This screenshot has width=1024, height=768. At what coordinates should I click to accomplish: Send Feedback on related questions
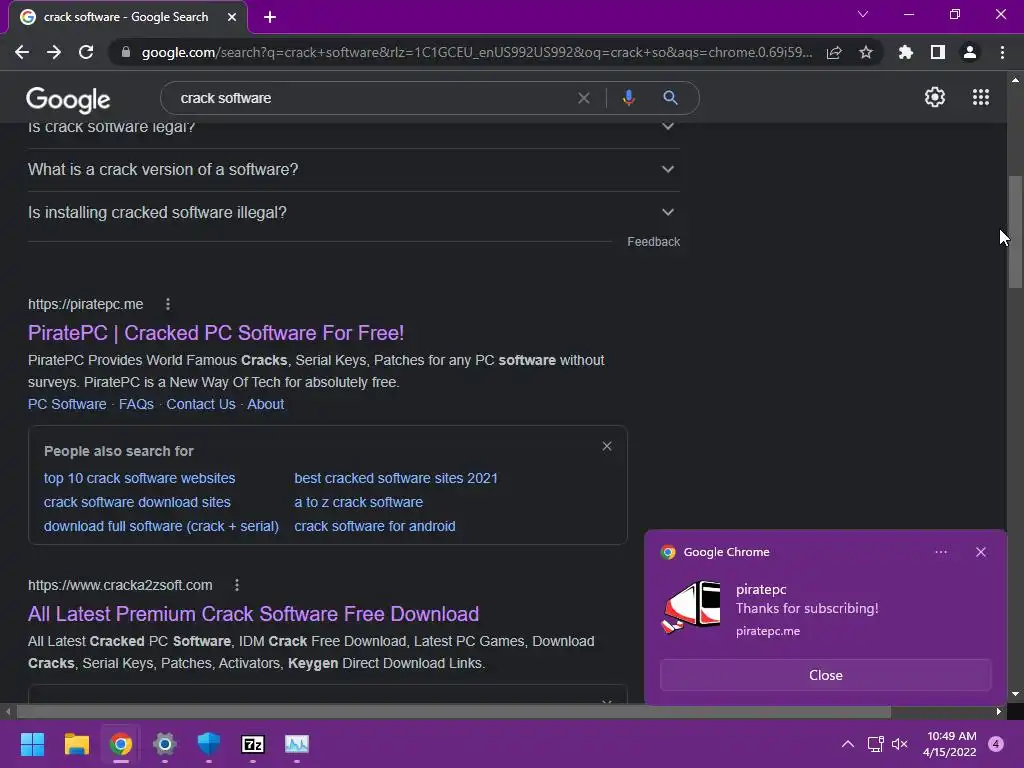coord(654,242)
